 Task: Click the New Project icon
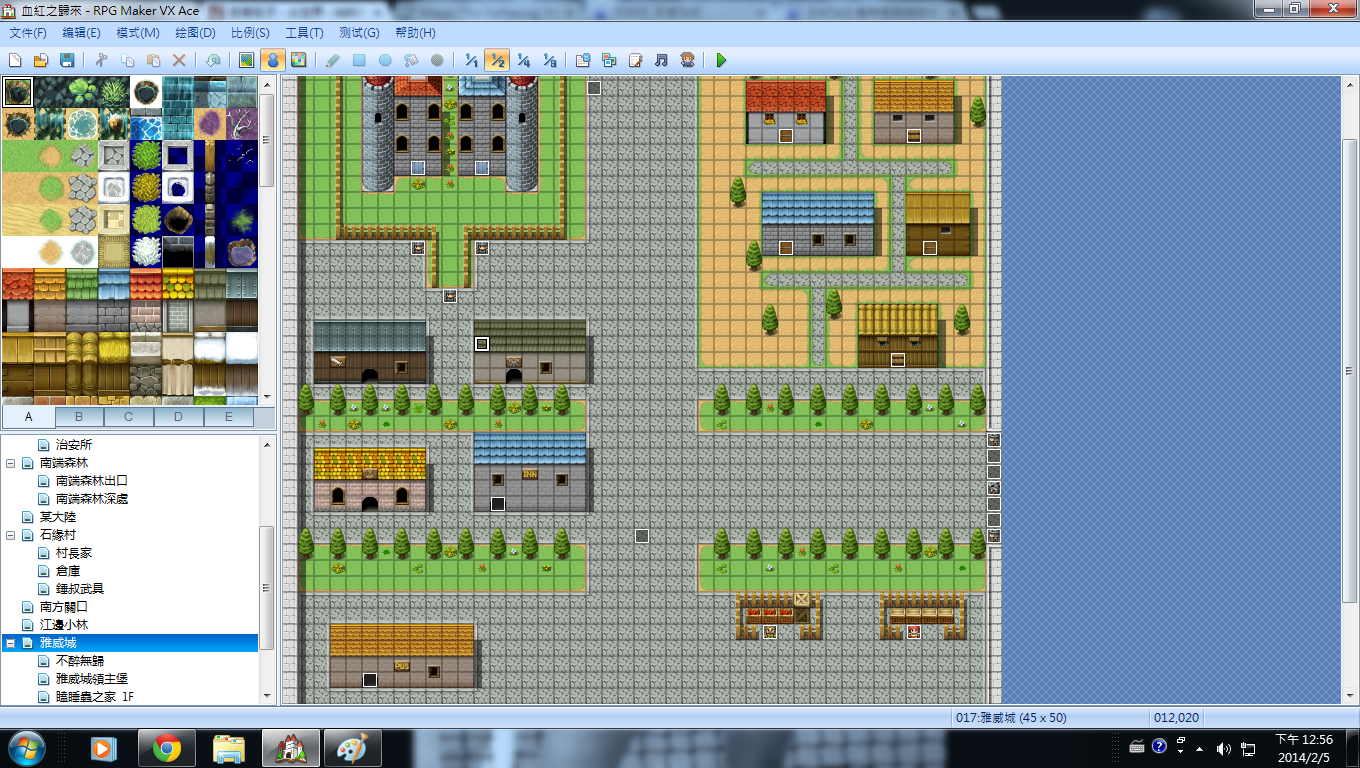point(15,60)
